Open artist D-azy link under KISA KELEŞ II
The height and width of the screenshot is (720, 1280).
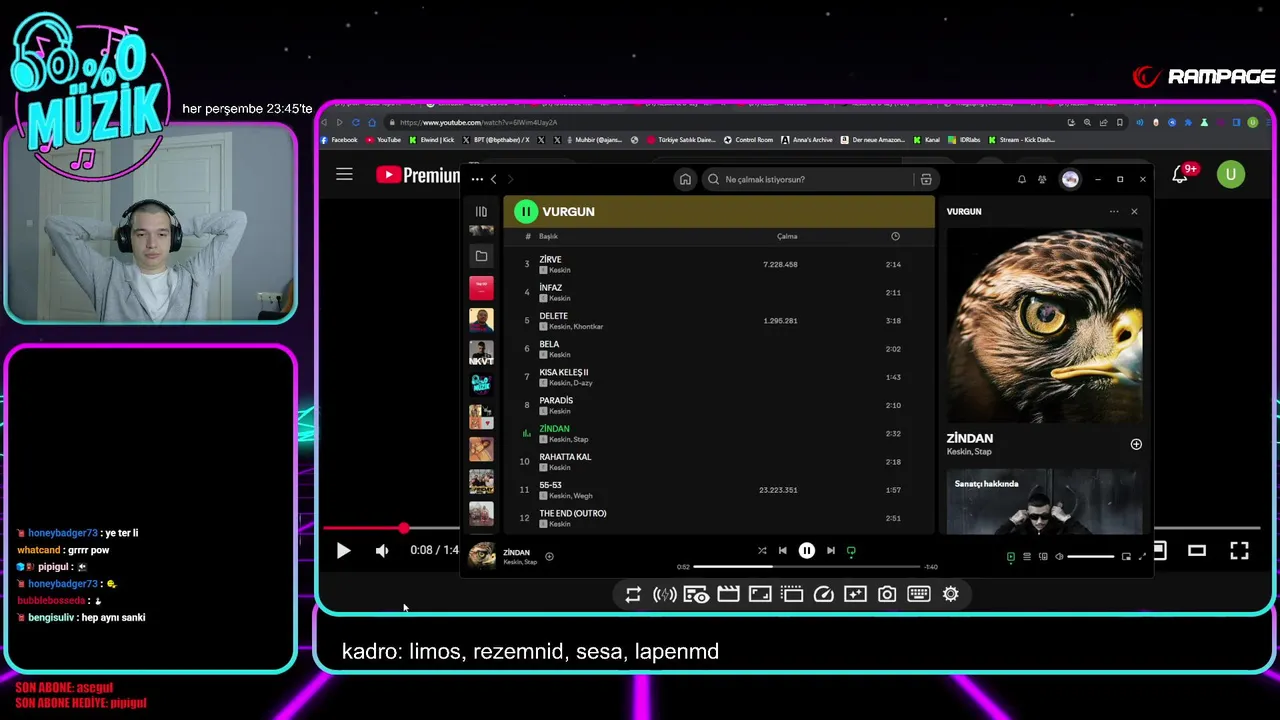coord(584,383)
